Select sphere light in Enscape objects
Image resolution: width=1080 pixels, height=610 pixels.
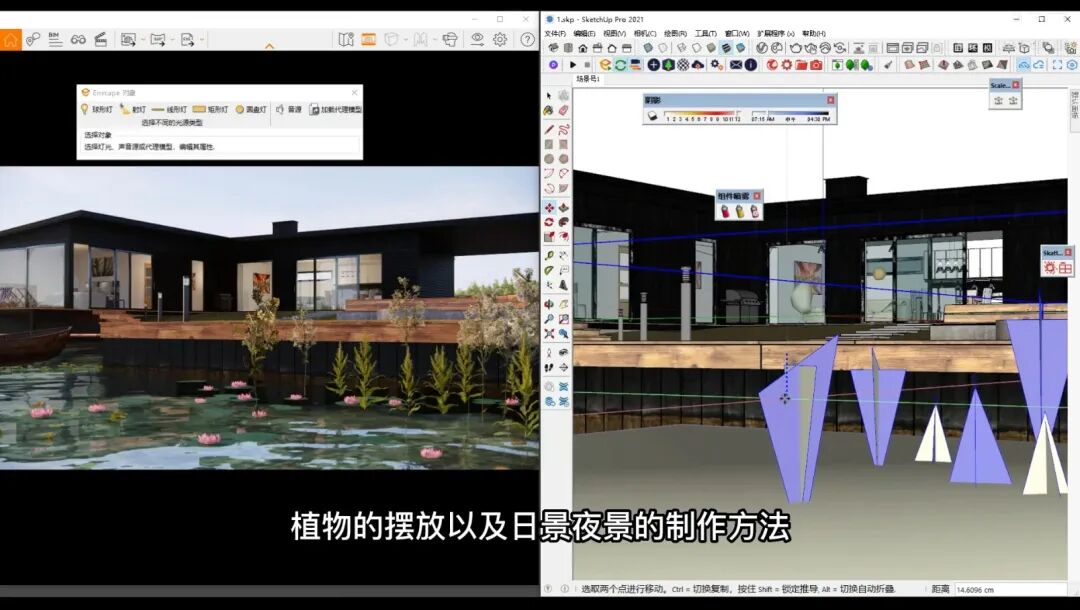96,109
